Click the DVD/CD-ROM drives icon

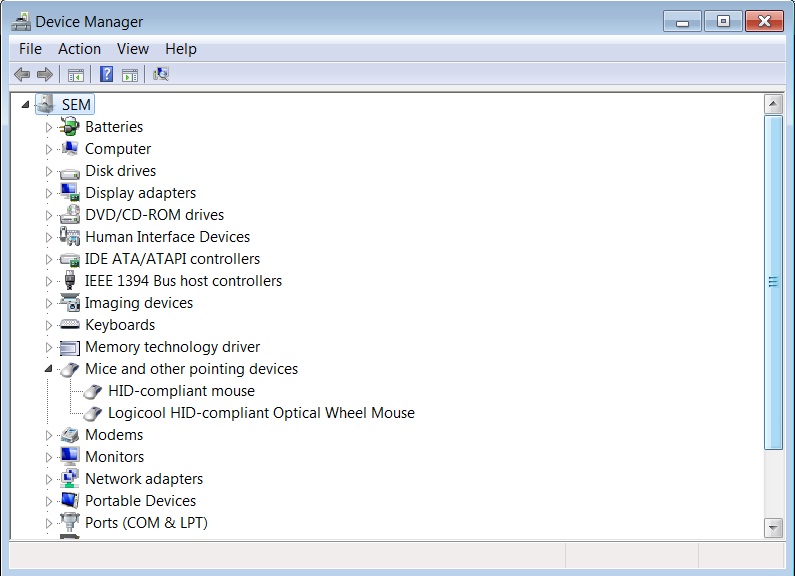click(69, 214)
